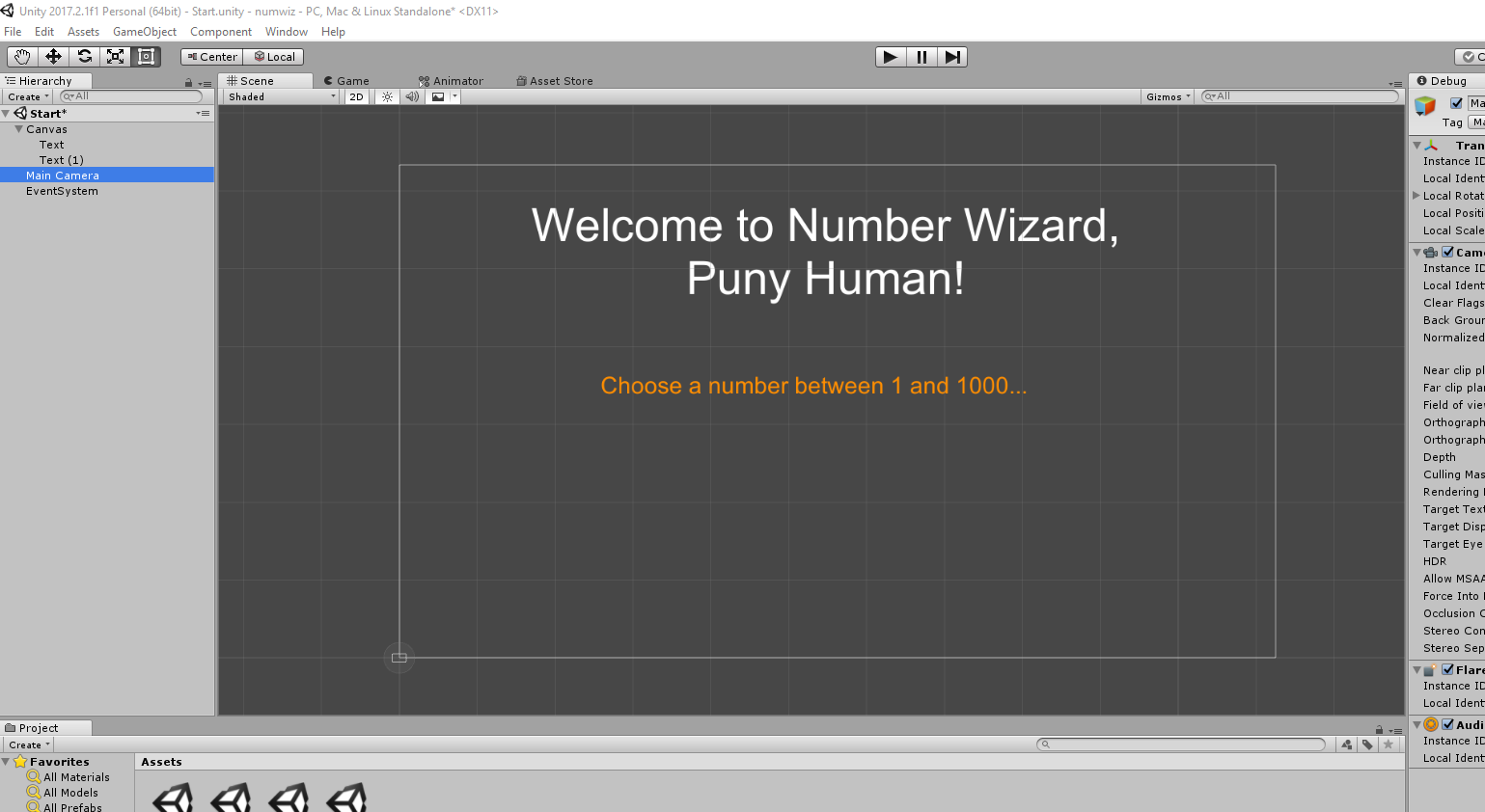Open the Window menu
The height and width of the screenshot is (812, 1485).
pyautogui.click(x=287, y=32)
